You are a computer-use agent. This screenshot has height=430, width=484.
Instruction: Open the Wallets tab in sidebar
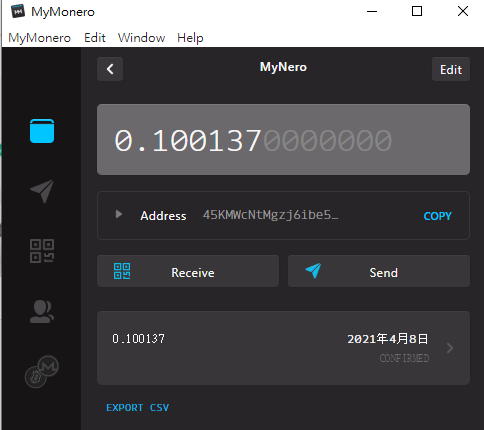(x=42, y=131)
